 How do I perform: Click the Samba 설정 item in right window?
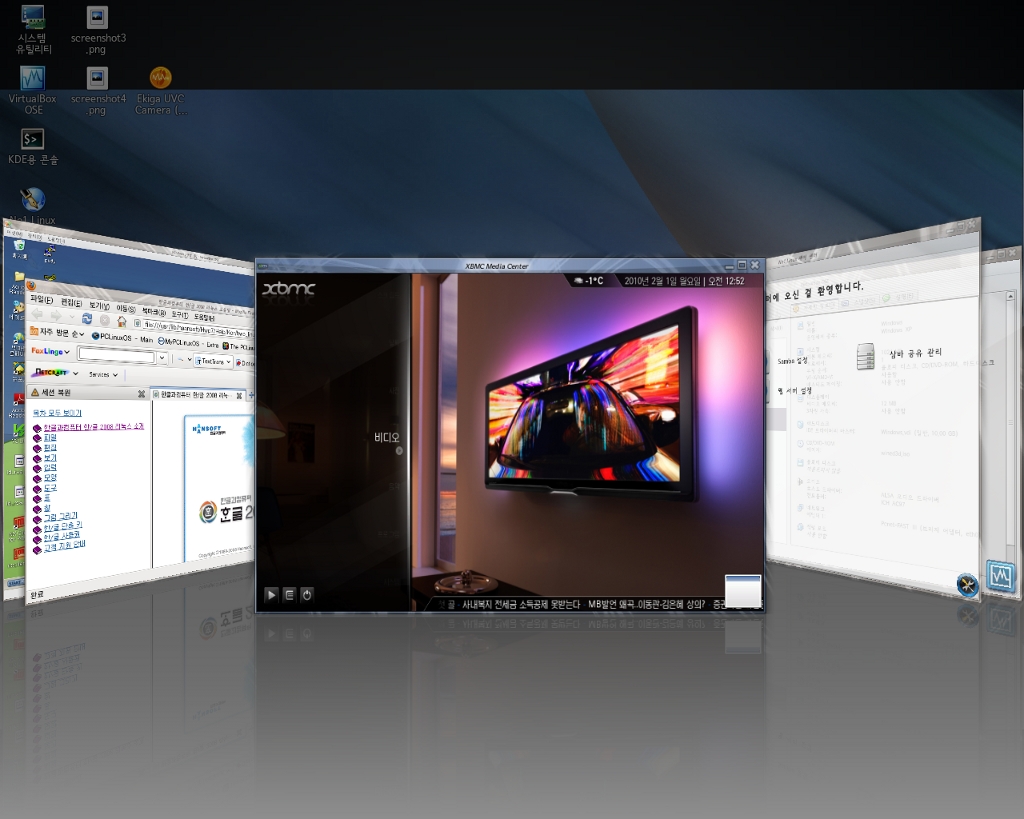click(792, 361)
